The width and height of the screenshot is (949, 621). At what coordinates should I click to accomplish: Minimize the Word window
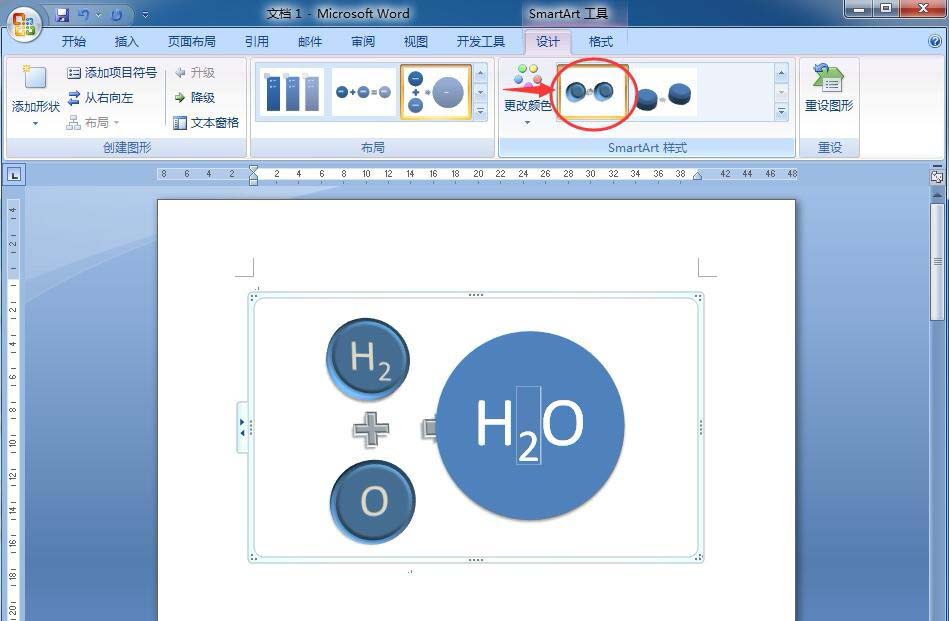859,8
